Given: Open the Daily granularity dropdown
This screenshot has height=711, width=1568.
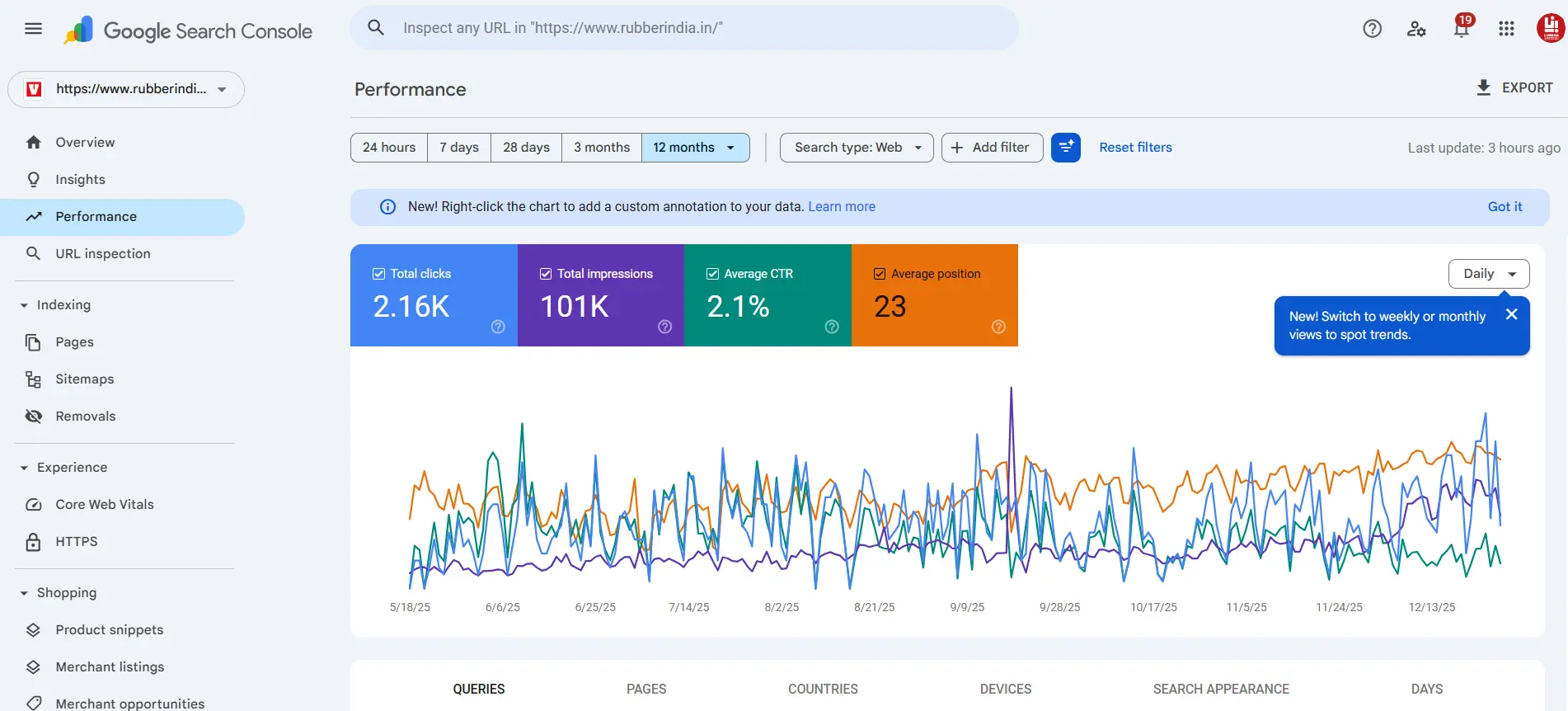Looking at the screenshot, I should (x=1488, y=274).
